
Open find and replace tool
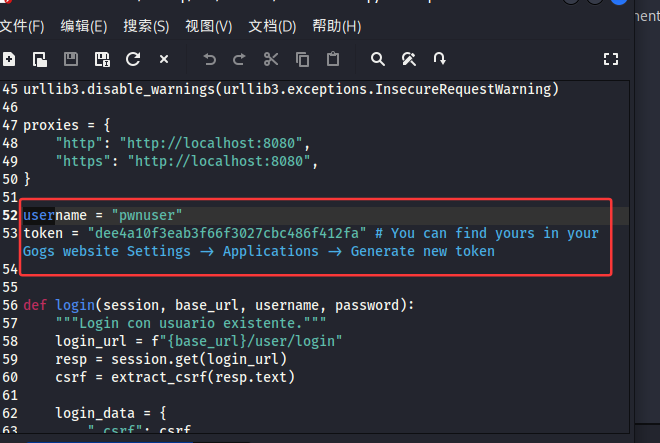[409, 59]
